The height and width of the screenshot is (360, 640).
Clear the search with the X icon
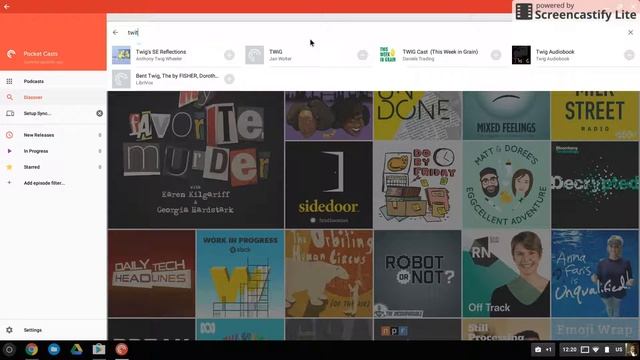630,32
